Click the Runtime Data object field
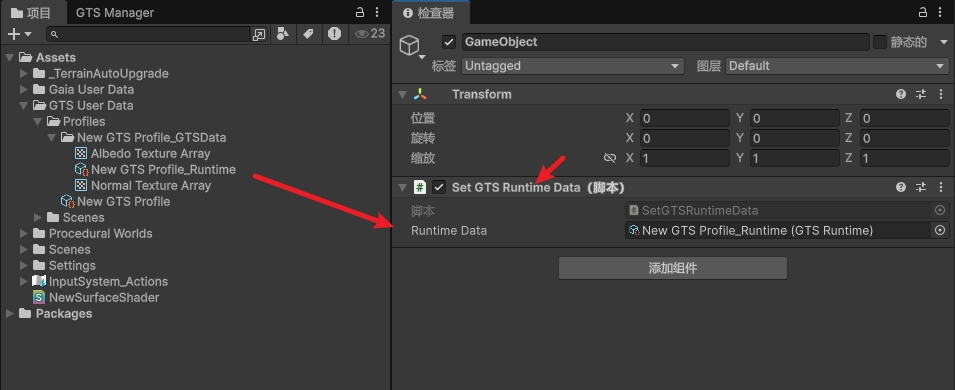Image resolution: width=955 pixels, height=390 pixels. click(778, 230)
